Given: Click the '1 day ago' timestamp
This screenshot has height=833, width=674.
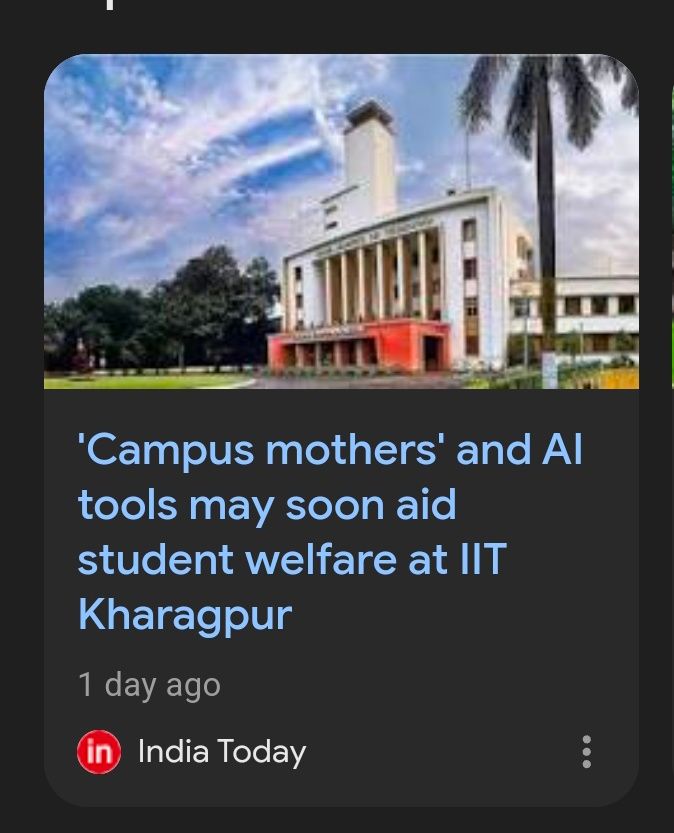Looking at the screenshot, I should (149, 685).
